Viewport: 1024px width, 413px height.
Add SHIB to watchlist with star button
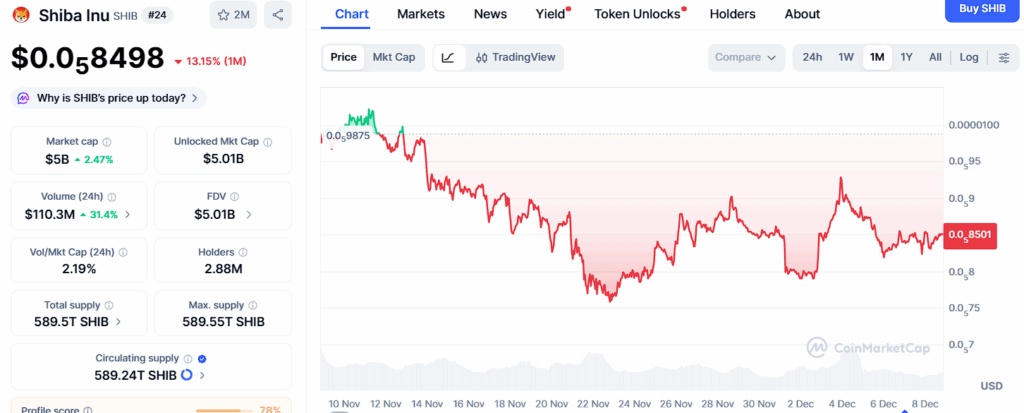coord(233,15)
